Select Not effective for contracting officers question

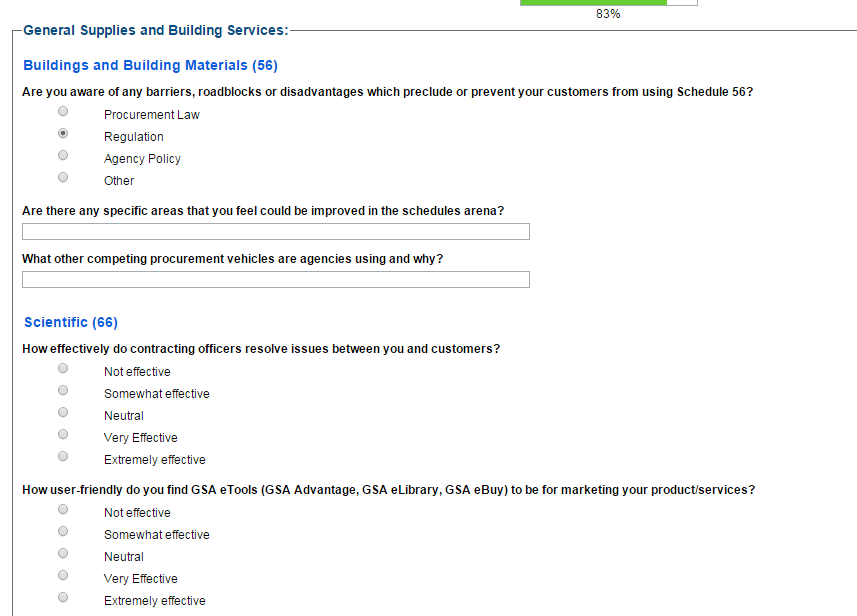point(63,368)
